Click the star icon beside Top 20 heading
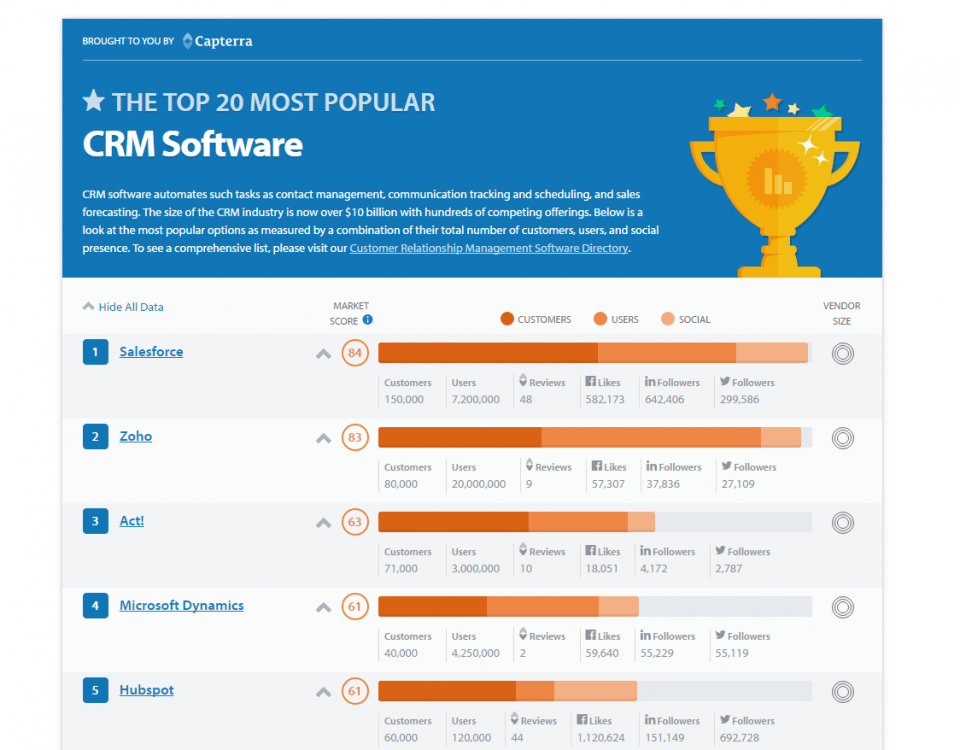This screenshot has height=750, width=960. coord(94,101)
